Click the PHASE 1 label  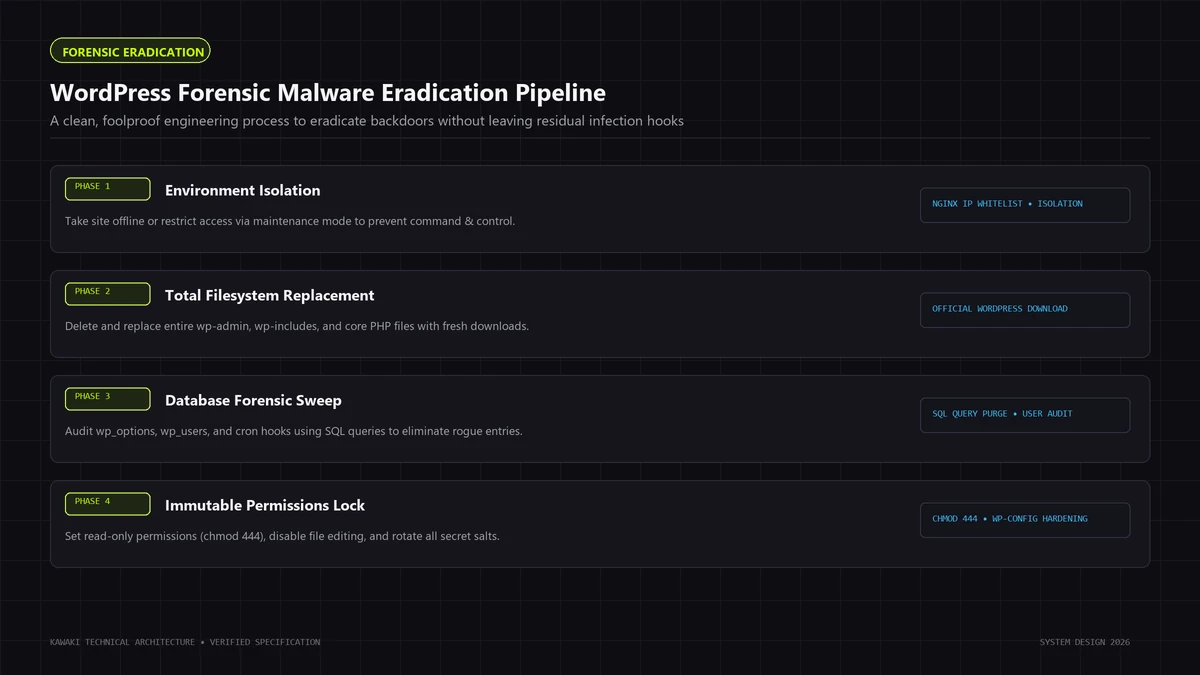108,189
